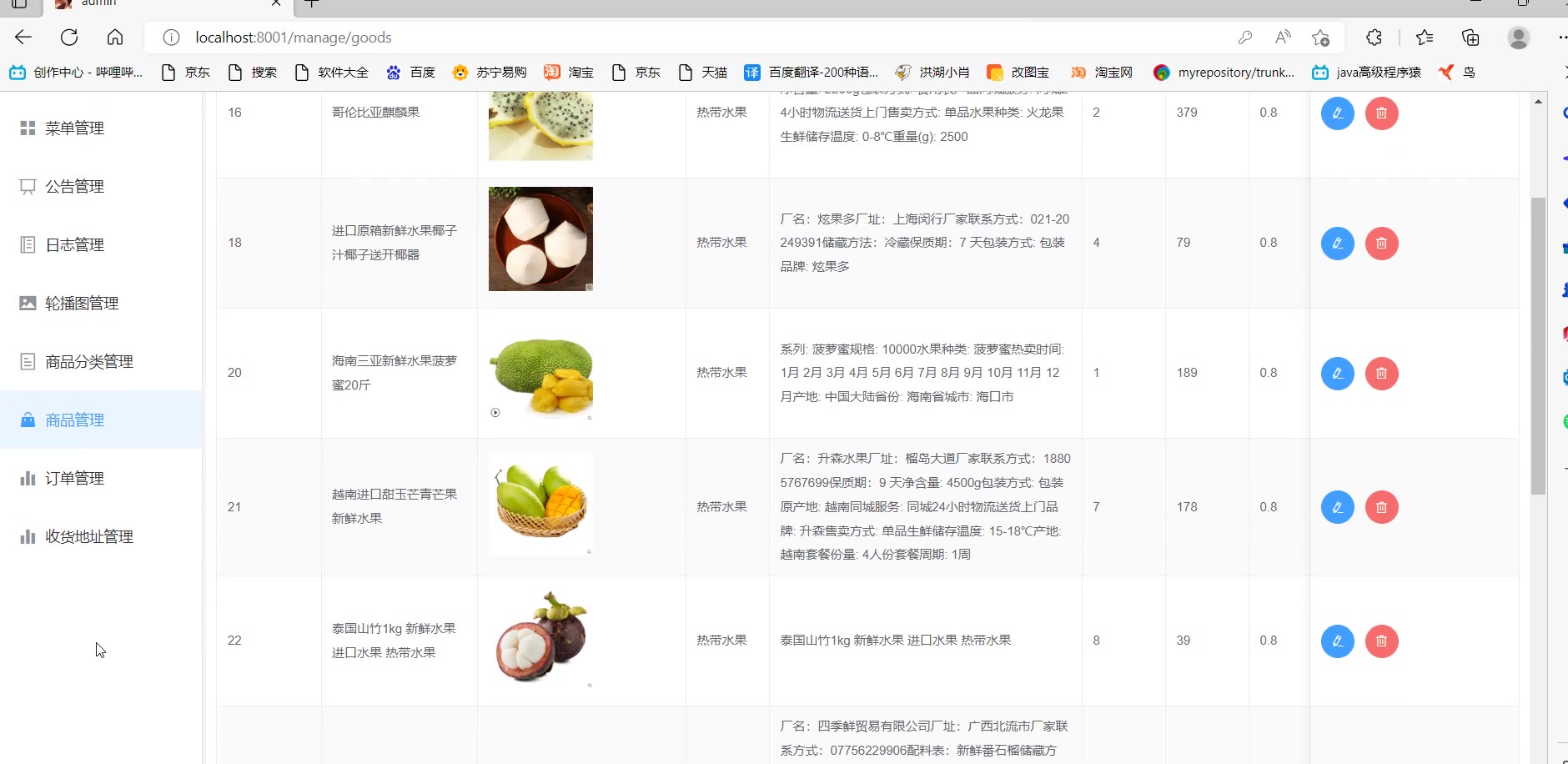Open collections icon in browser toolbar
This screenshot has width=1568, height=764.
point(1470,38)
